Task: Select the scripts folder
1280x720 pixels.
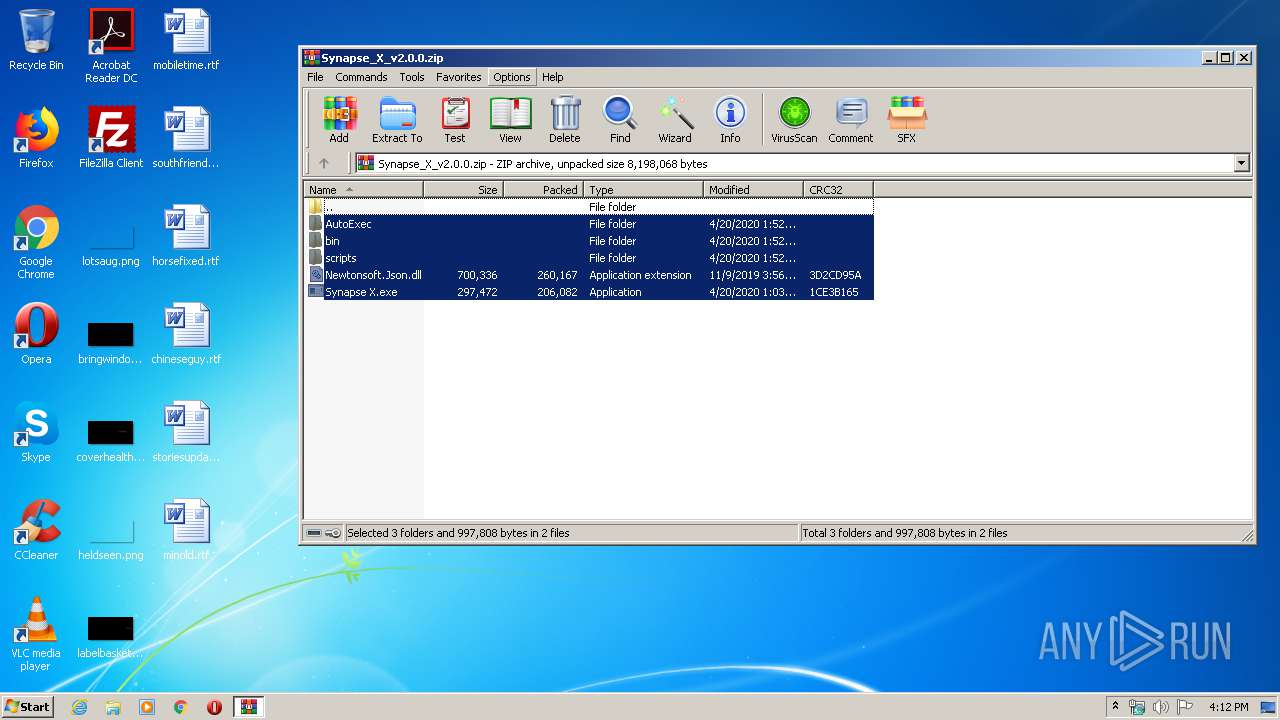Action: coord(589,258)
